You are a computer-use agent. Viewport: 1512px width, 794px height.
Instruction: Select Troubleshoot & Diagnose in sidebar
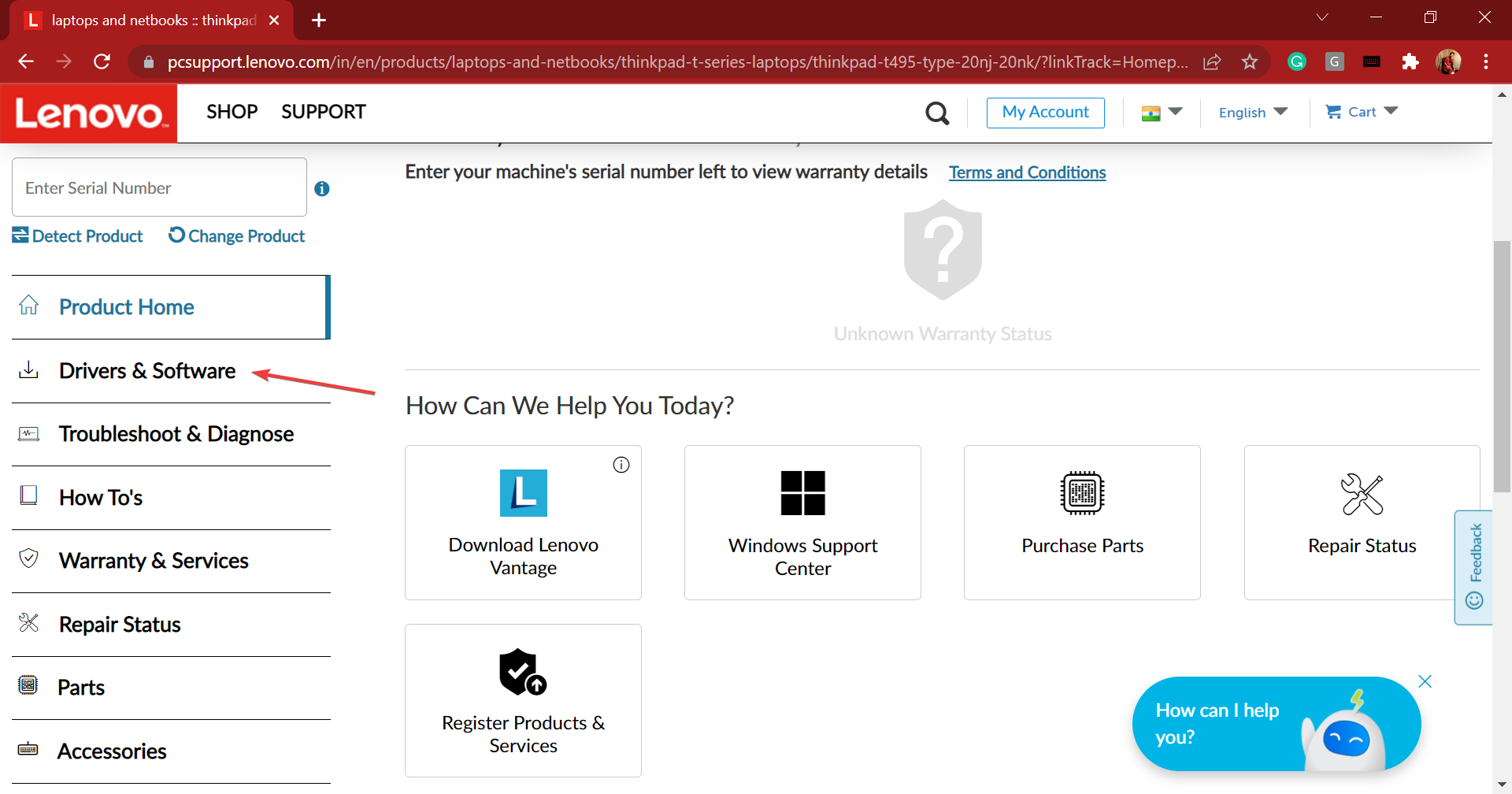pos(171,434)
